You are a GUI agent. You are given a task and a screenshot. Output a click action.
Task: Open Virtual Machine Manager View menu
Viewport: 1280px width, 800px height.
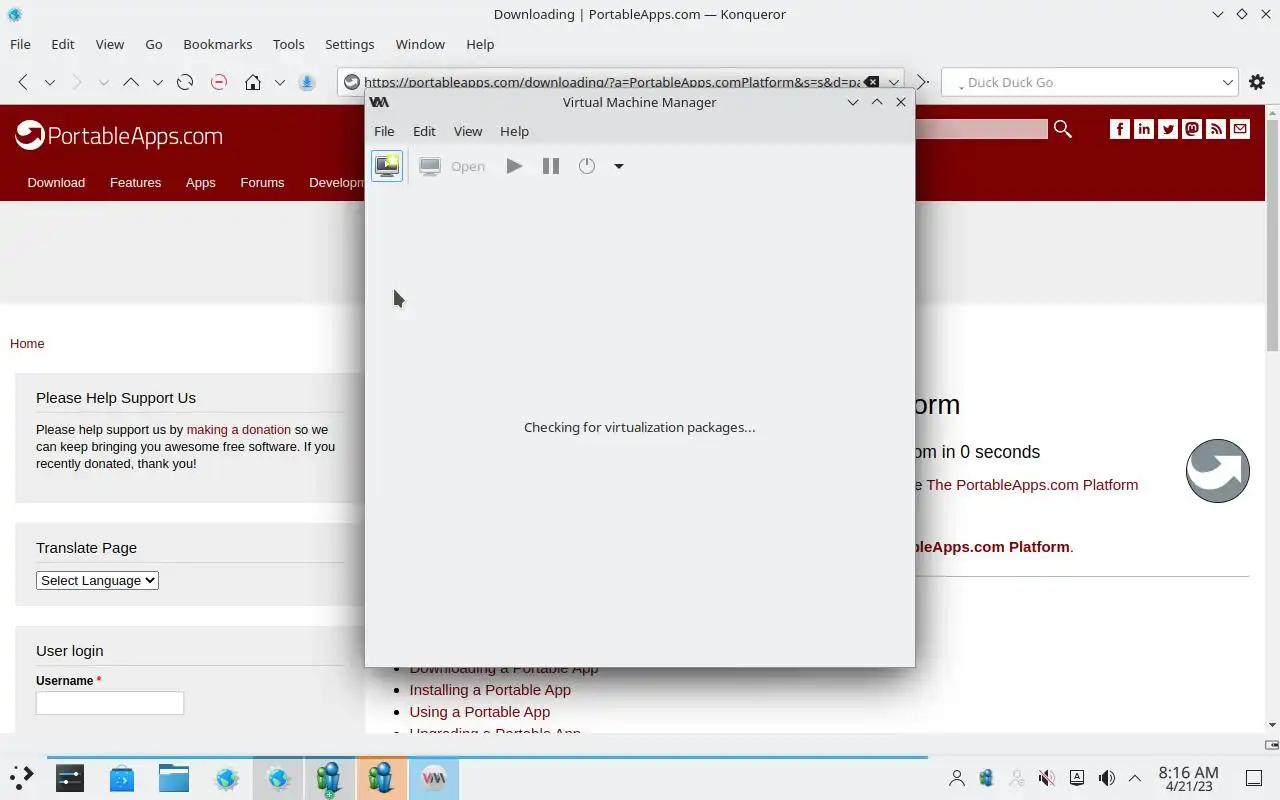pyautogui.click(x=468, y=131)
